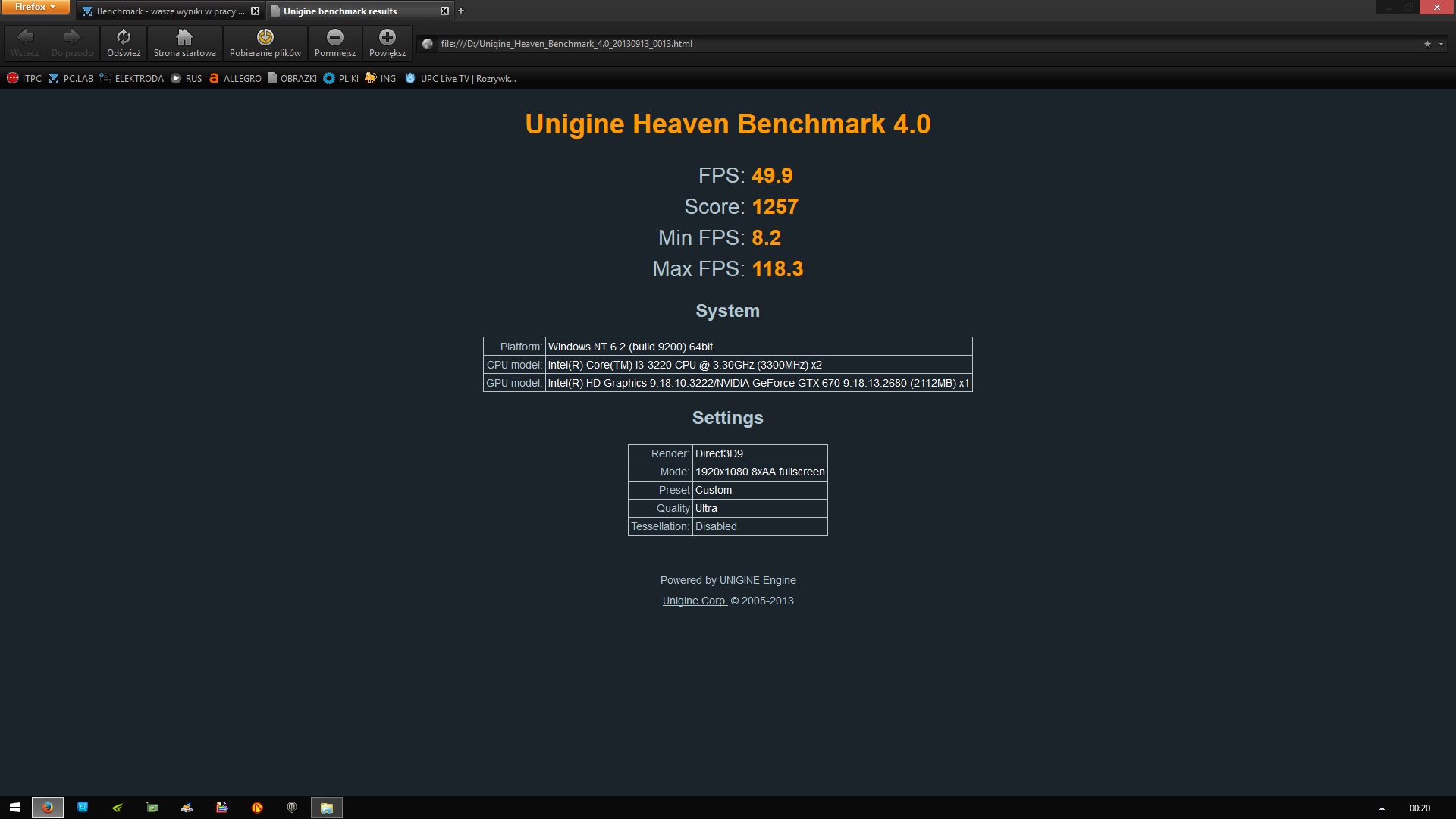Open NVIDIA app from taskbar

118,808
